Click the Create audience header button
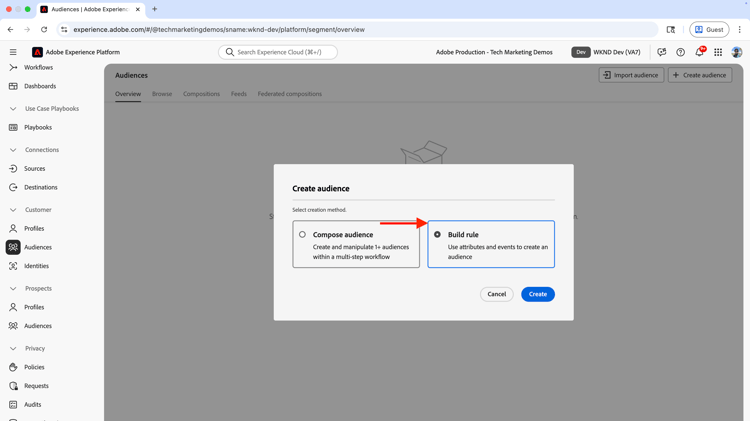This screenshot has width=750, height=421. click(700, 75)
